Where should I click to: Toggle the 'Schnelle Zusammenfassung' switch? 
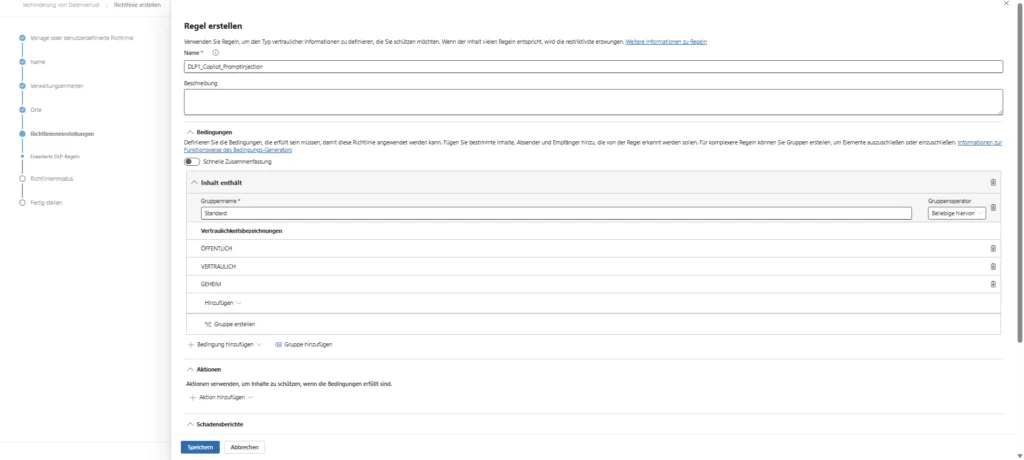[x=191, y=162]
